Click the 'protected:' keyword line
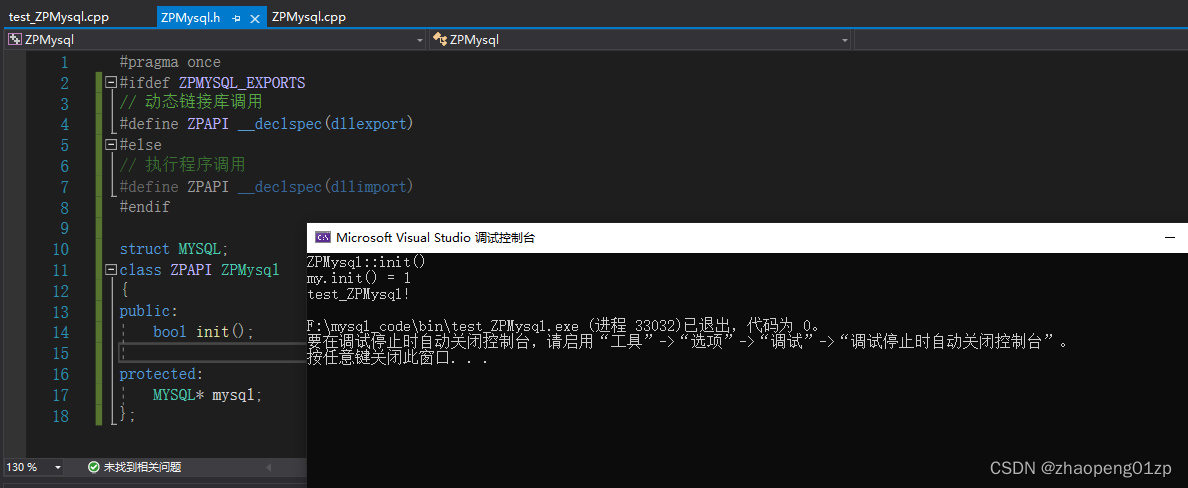1188x488 pixels. (x=161, y=374)
